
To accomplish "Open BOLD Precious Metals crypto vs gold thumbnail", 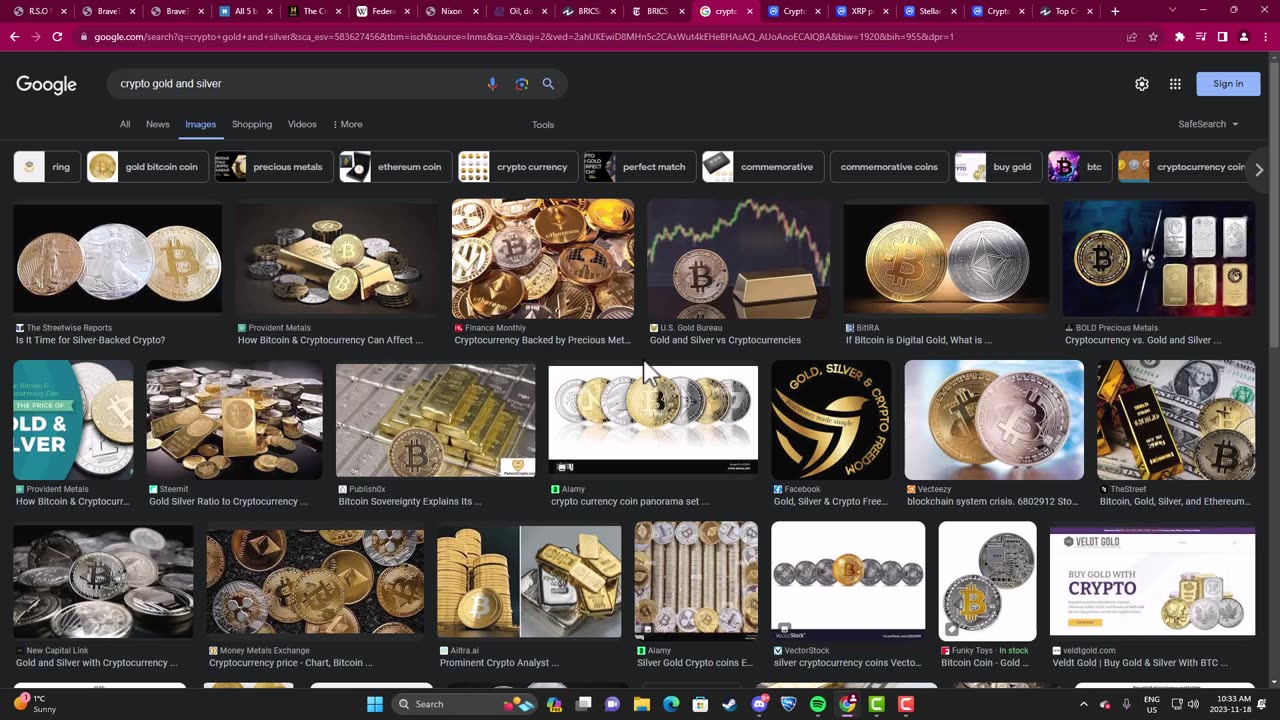I will point(1158,259).
